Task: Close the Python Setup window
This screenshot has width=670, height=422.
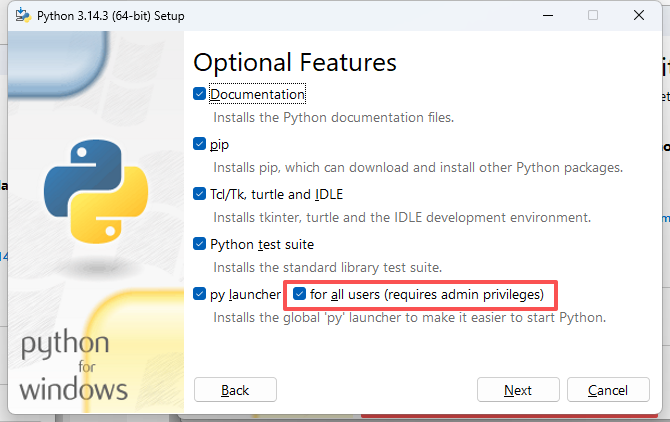Action: [x=639, y=15]
